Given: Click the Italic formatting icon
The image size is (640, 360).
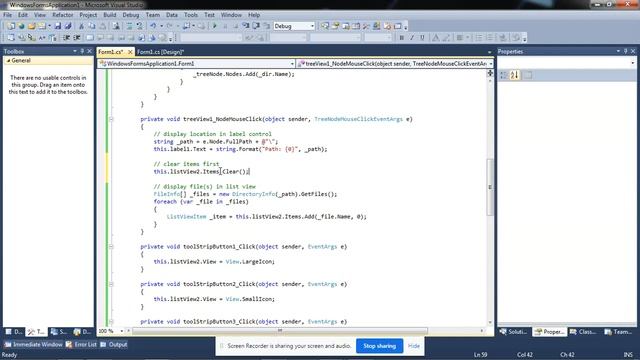Looking at the screenshot, I should tap(412, 38).
